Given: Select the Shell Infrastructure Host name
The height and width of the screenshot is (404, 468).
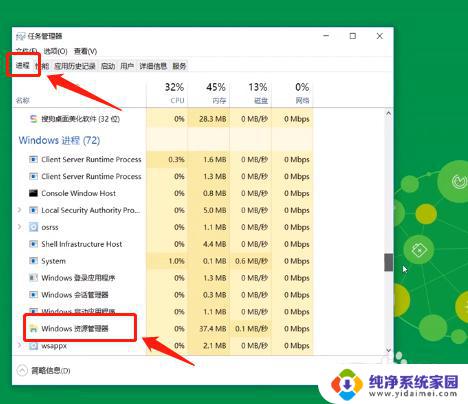Looking at the screenshot, I should tap(82, 244).
